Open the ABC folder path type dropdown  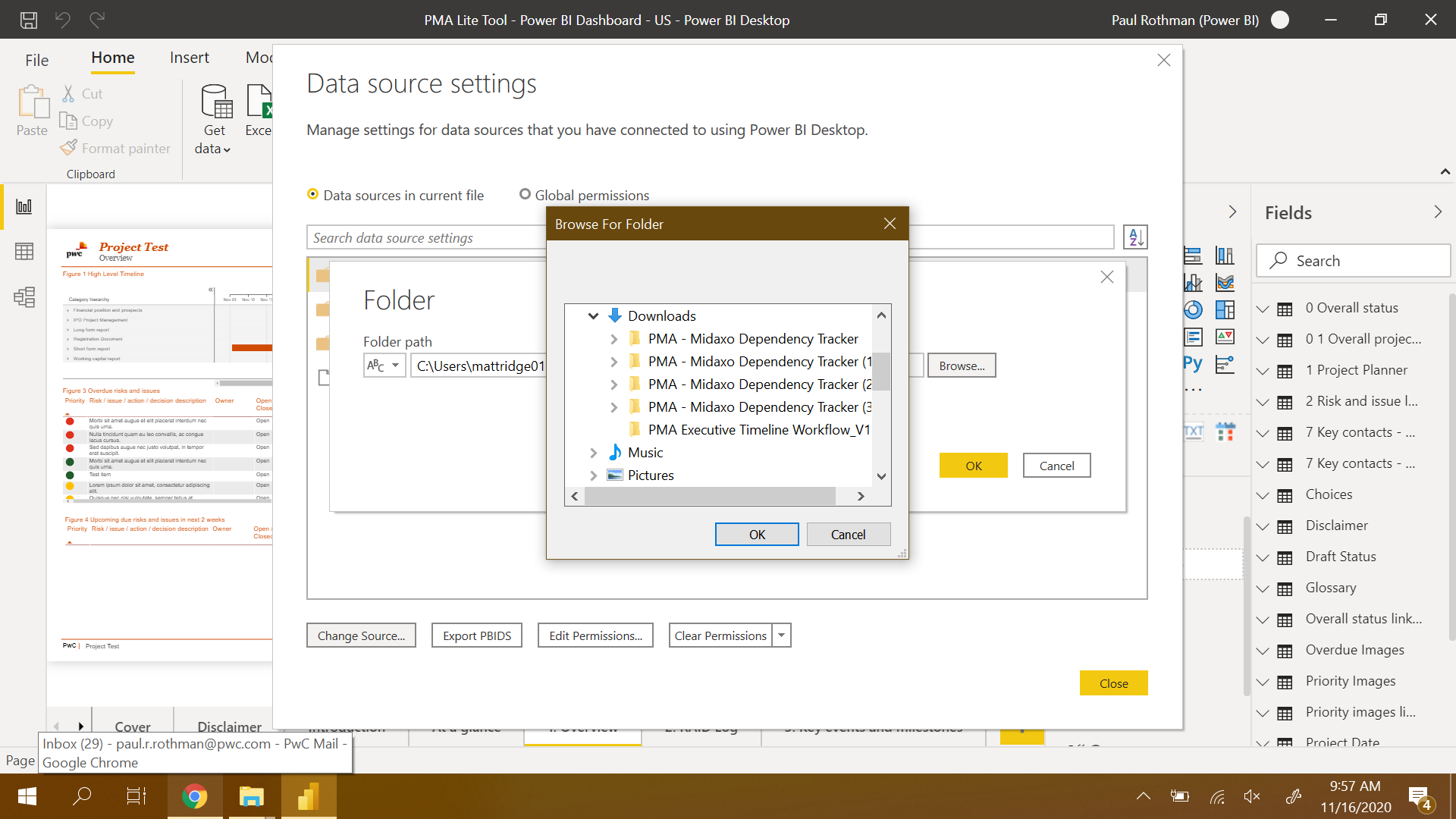(x=384, y=366)
